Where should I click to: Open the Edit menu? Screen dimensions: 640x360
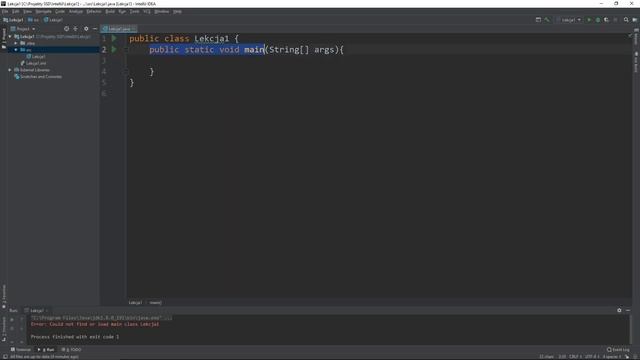16,11
